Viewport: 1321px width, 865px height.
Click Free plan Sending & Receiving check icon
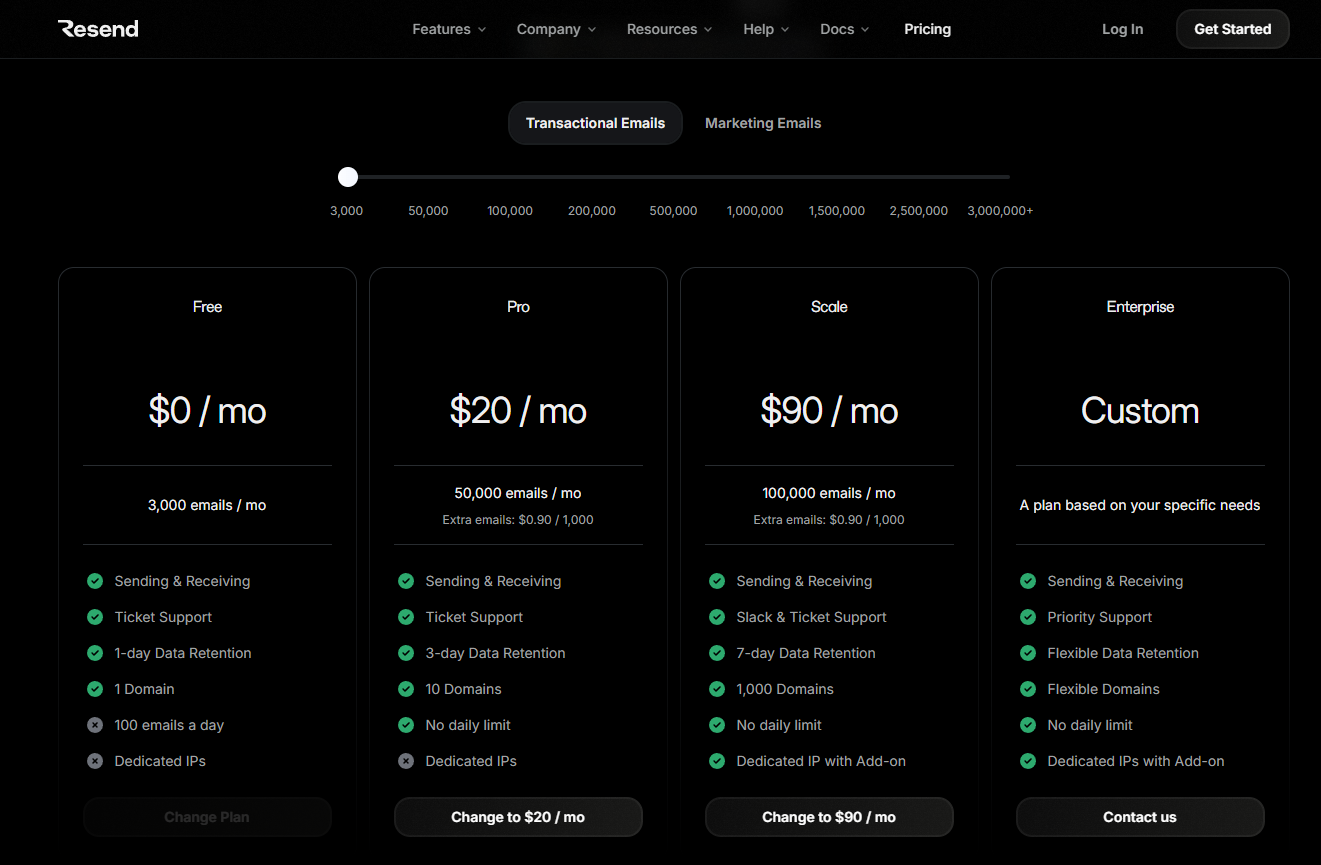tap(95, 581)
